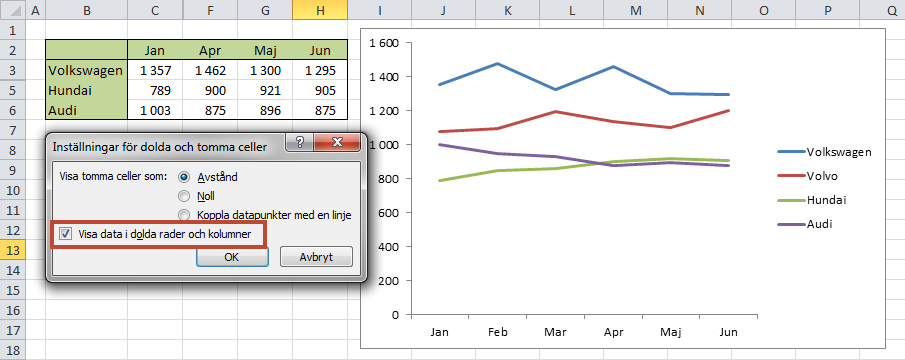Confirm with the OK button
The height and width of the screenshot is (360, 905).
click(232, 257)
